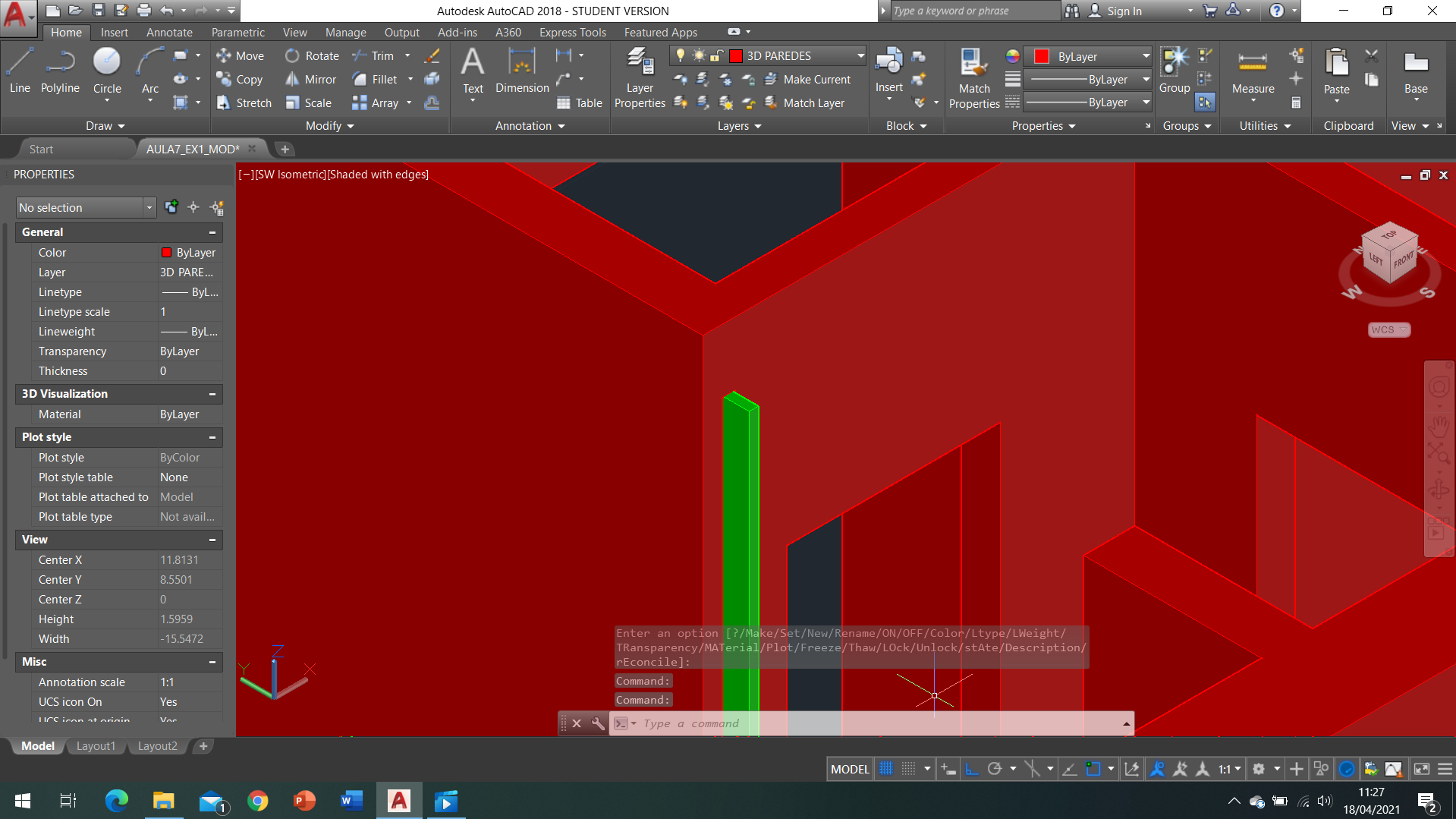Click the command line input field

click(x=873, y=723)
